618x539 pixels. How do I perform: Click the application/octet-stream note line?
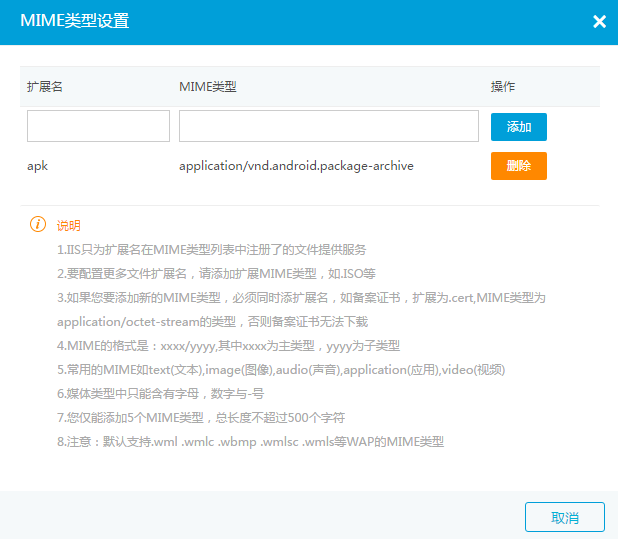pyautogui.click(x=212, y=322)
